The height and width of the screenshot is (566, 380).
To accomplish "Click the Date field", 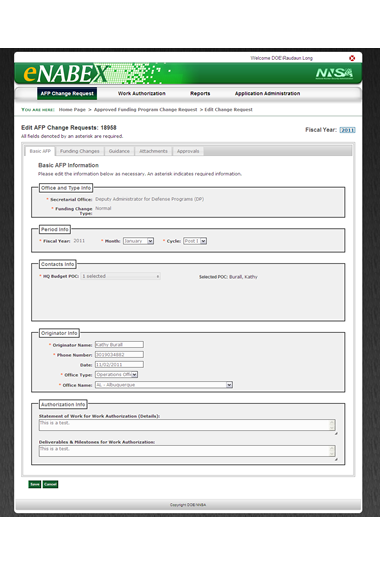I will click(119, 365).
